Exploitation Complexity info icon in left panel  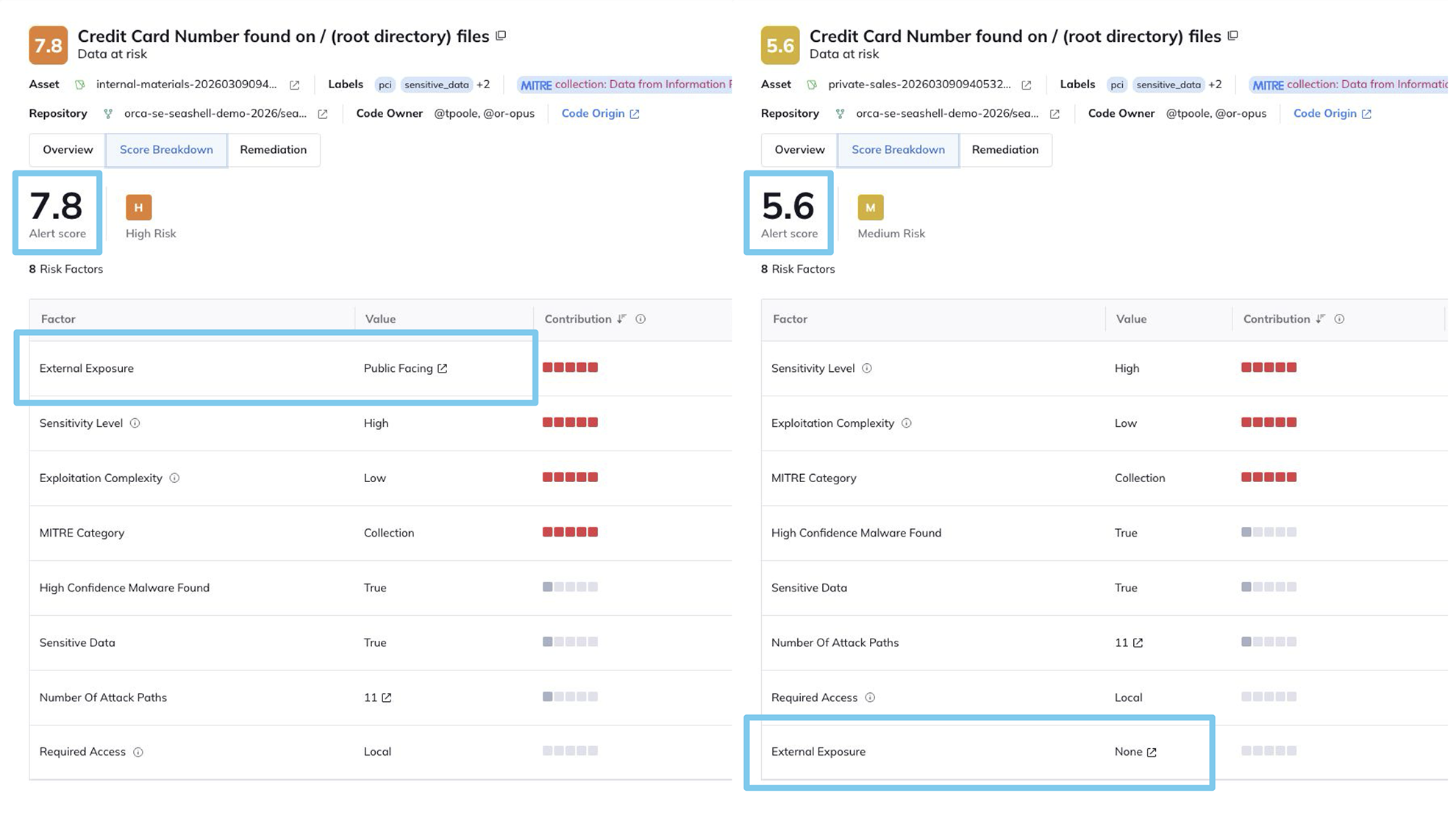pyautogui.click(x=174, y=478)
